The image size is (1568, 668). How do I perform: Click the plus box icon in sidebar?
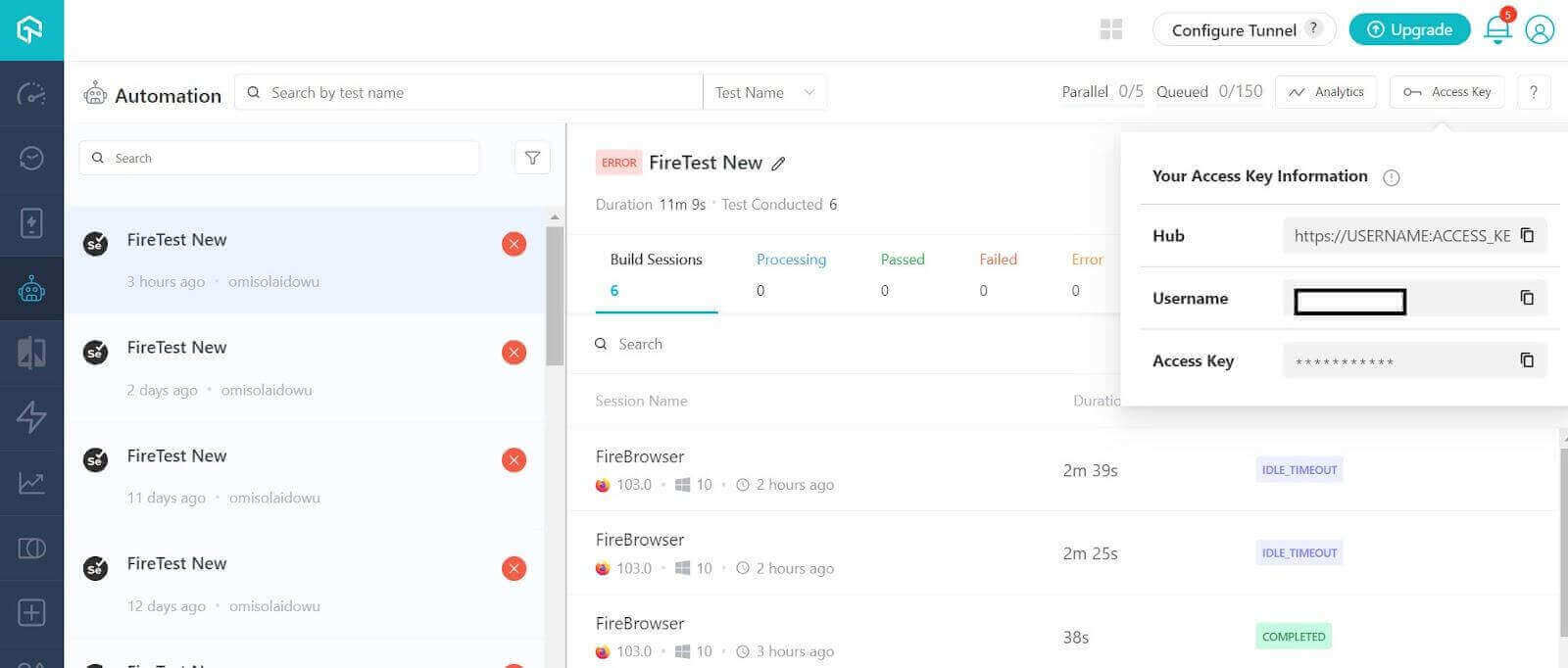click(x=31, y=613)
